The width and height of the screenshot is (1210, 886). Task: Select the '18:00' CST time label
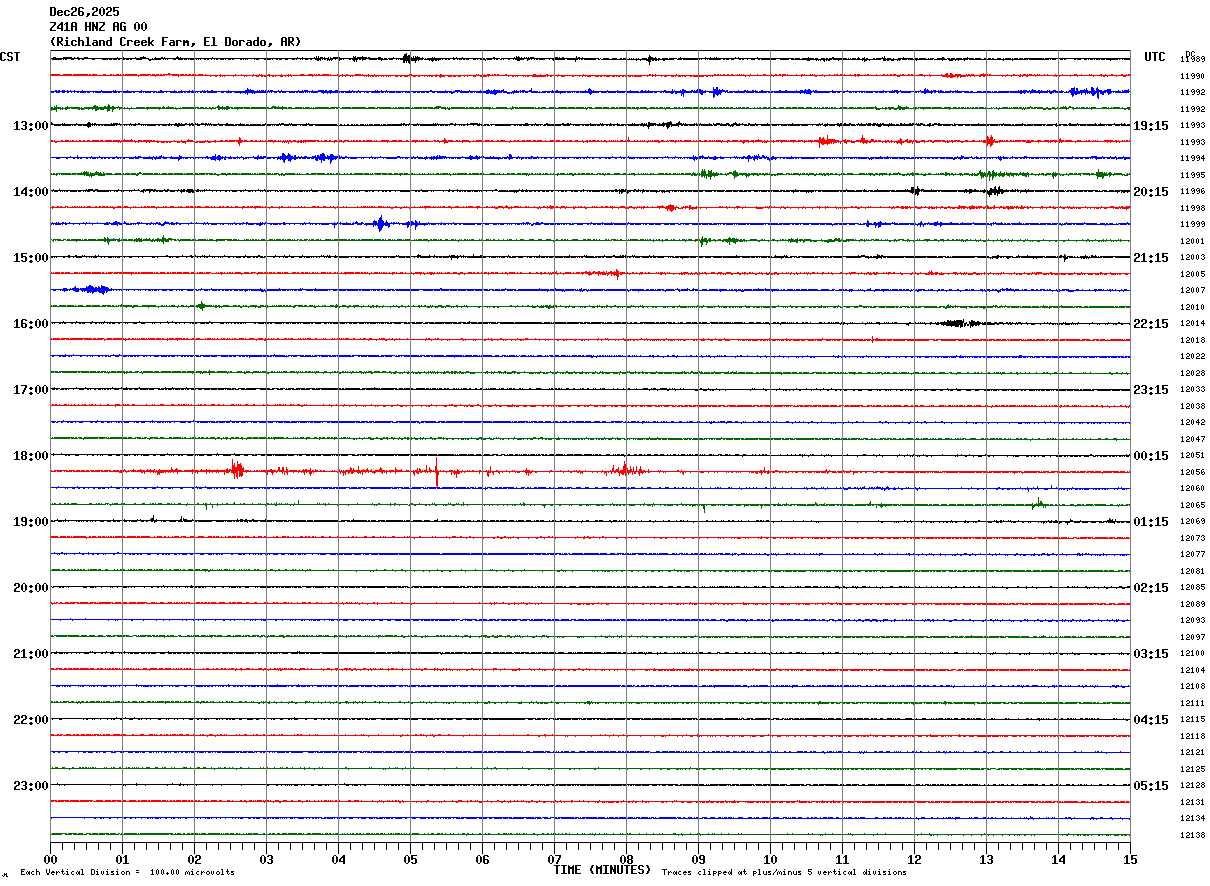(31, 456)
